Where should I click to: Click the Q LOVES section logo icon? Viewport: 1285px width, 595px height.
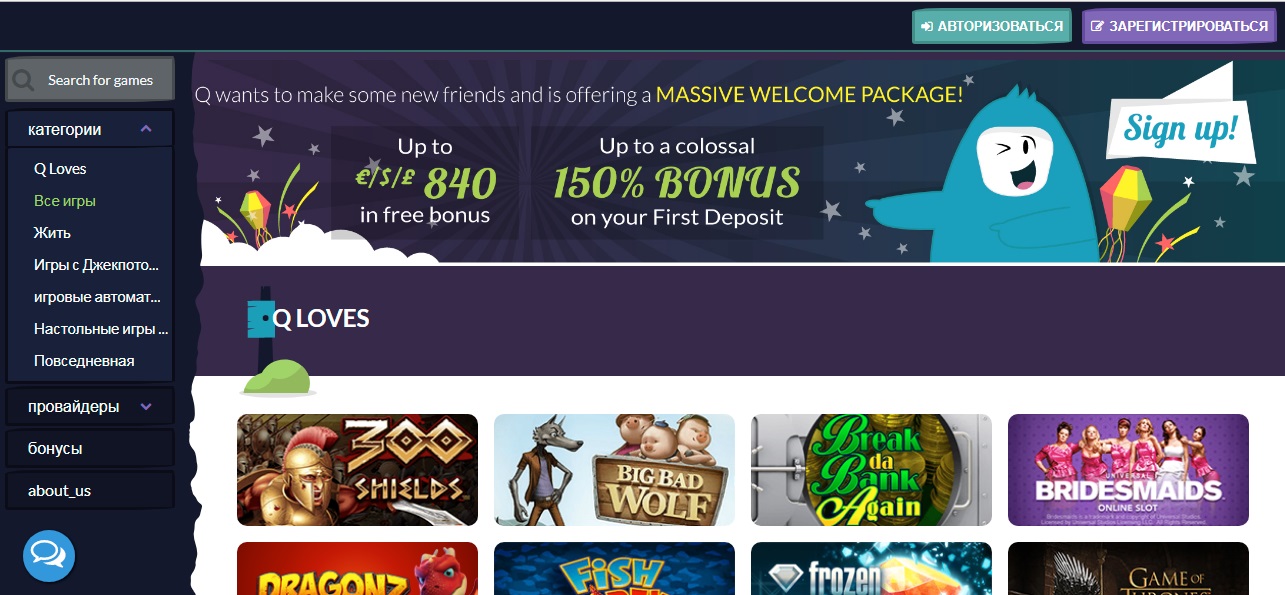click(x=260, y=318)
